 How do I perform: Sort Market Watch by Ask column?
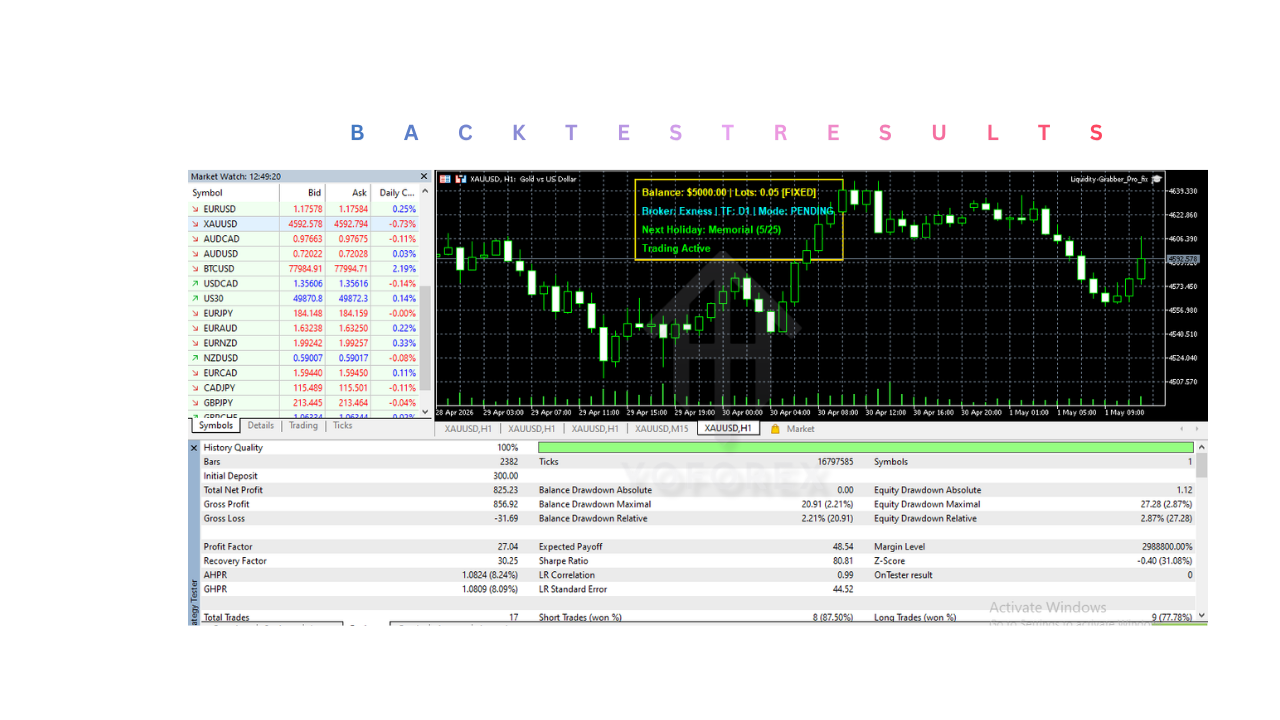[348, 193]
